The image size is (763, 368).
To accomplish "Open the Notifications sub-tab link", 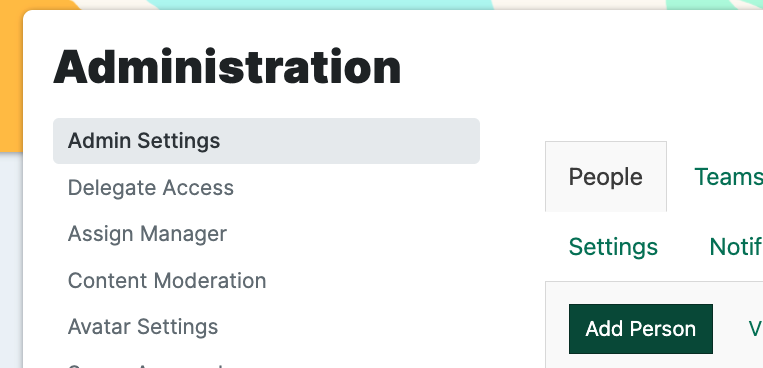I will coord(736,247).
